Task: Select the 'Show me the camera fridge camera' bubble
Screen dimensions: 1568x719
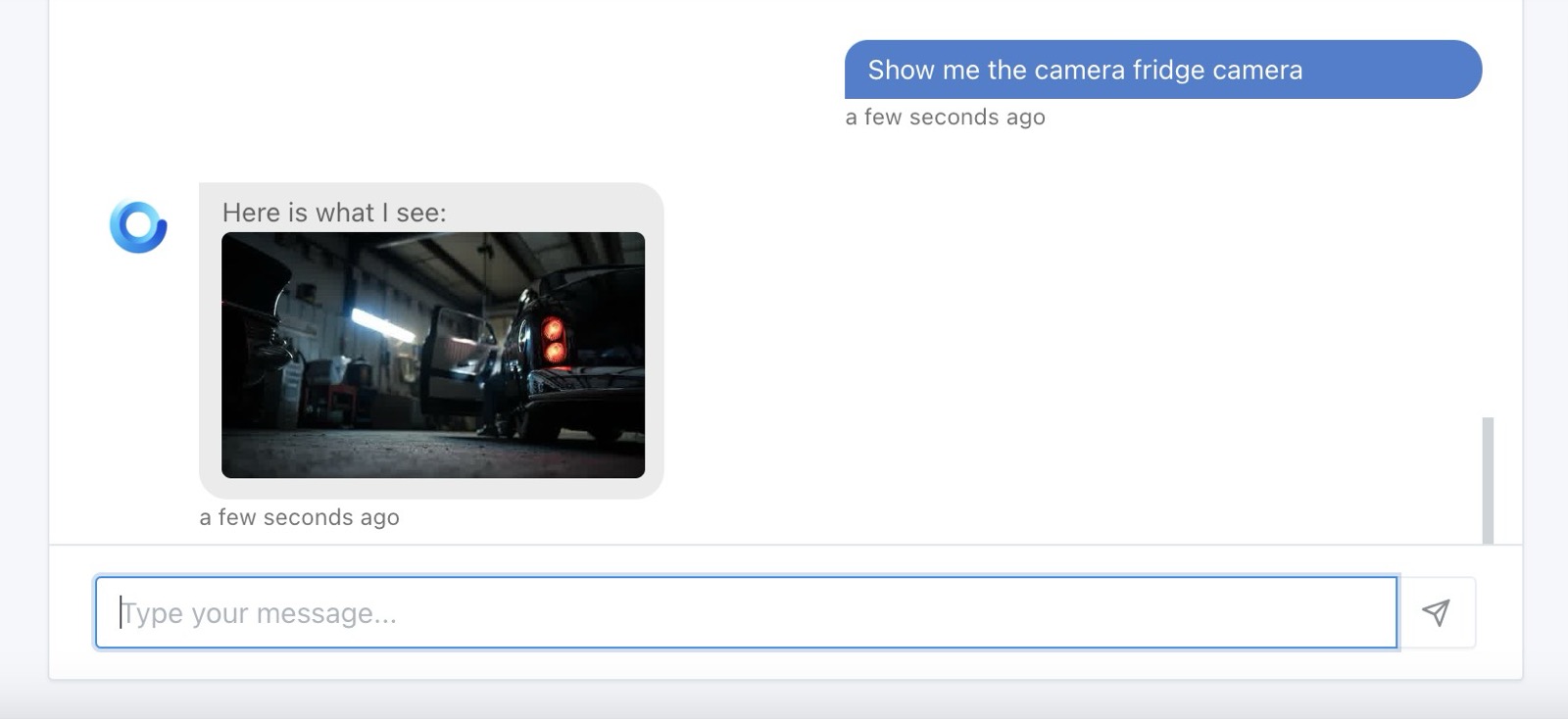Action: click(1162, 70)
